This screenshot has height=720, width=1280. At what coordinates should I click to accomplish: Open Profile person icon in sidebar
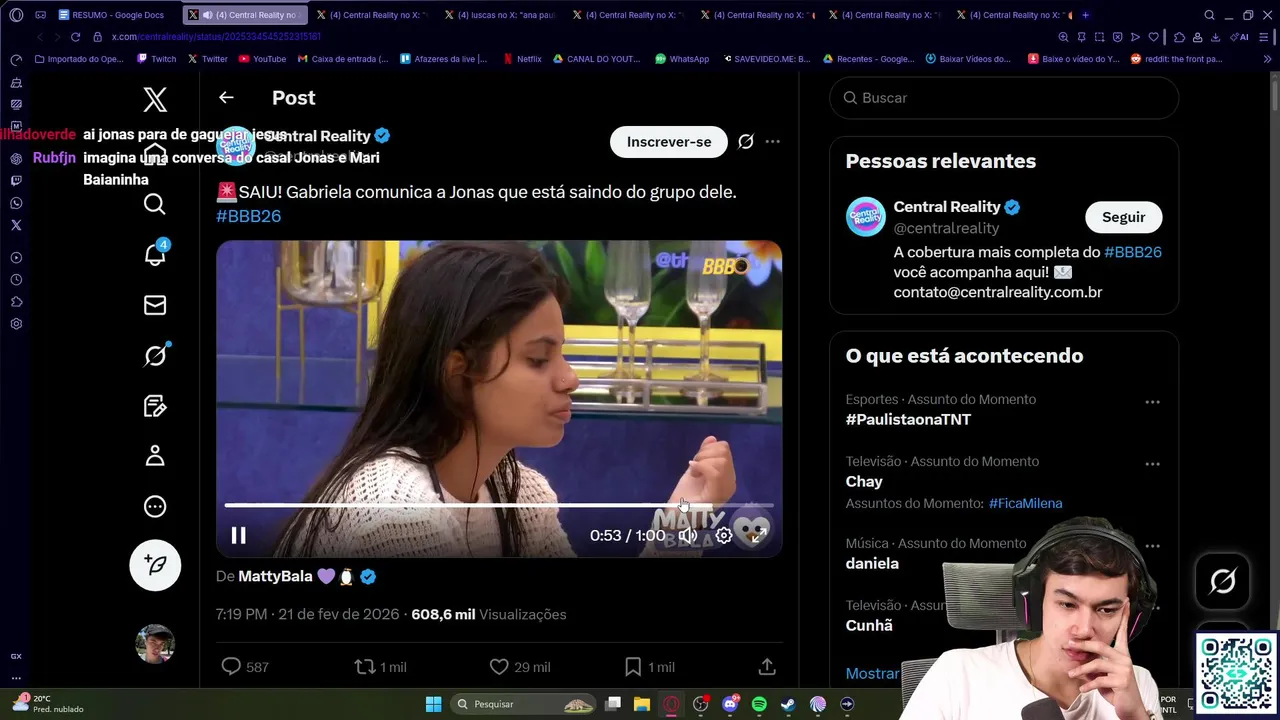(155, 456)
